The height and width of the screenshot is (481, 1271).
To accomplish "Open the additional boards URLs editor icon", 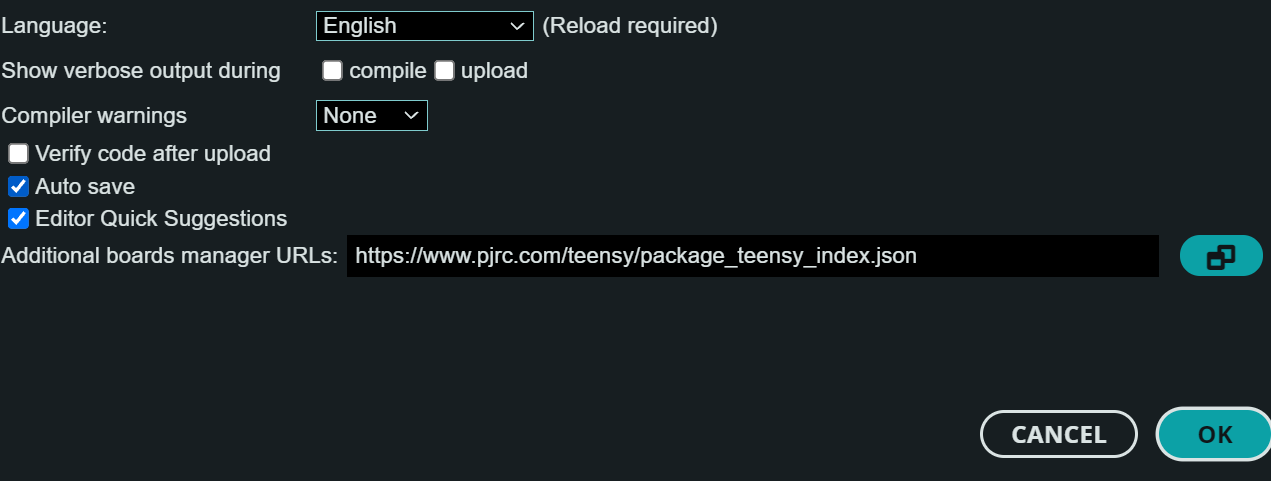I will pyautogui.click(x=1221, y=257).
